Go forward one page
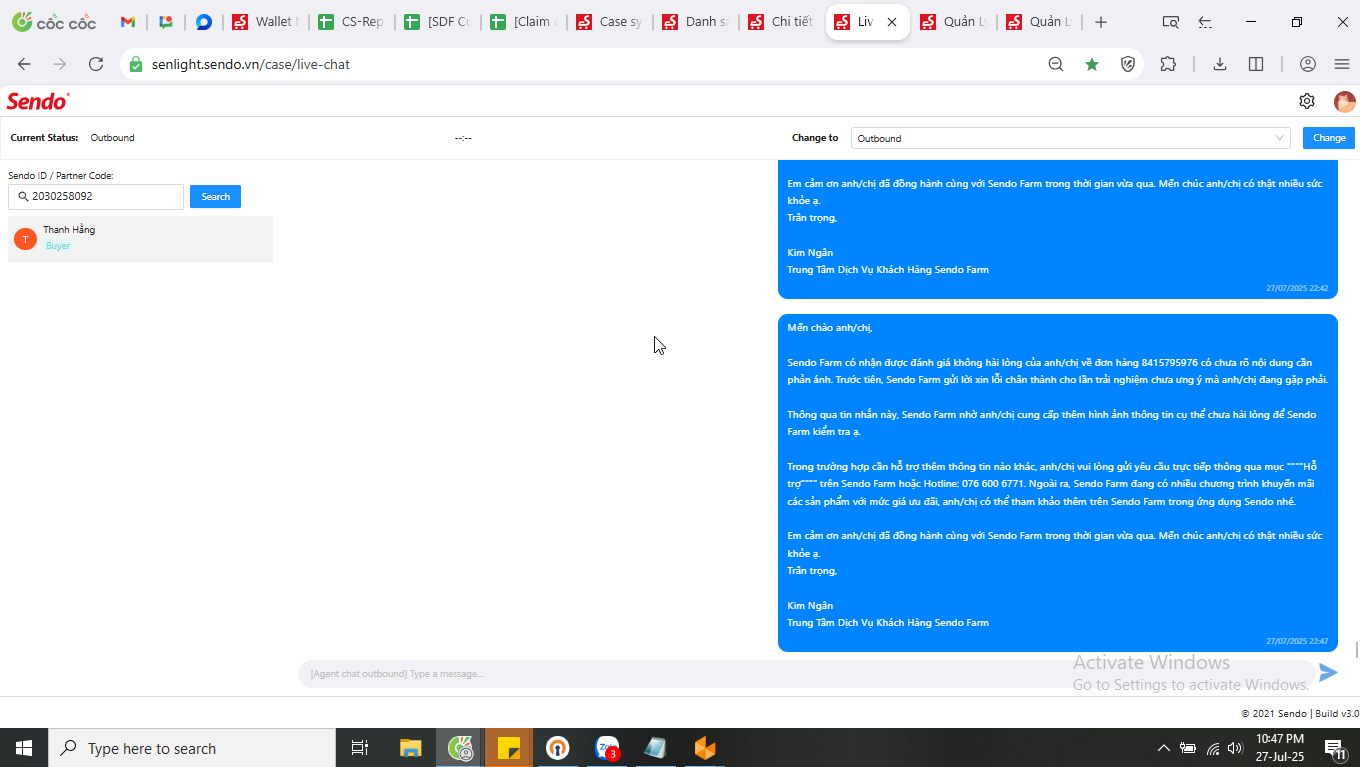Screen dimensions: 1360x767 tap(60, 64)
